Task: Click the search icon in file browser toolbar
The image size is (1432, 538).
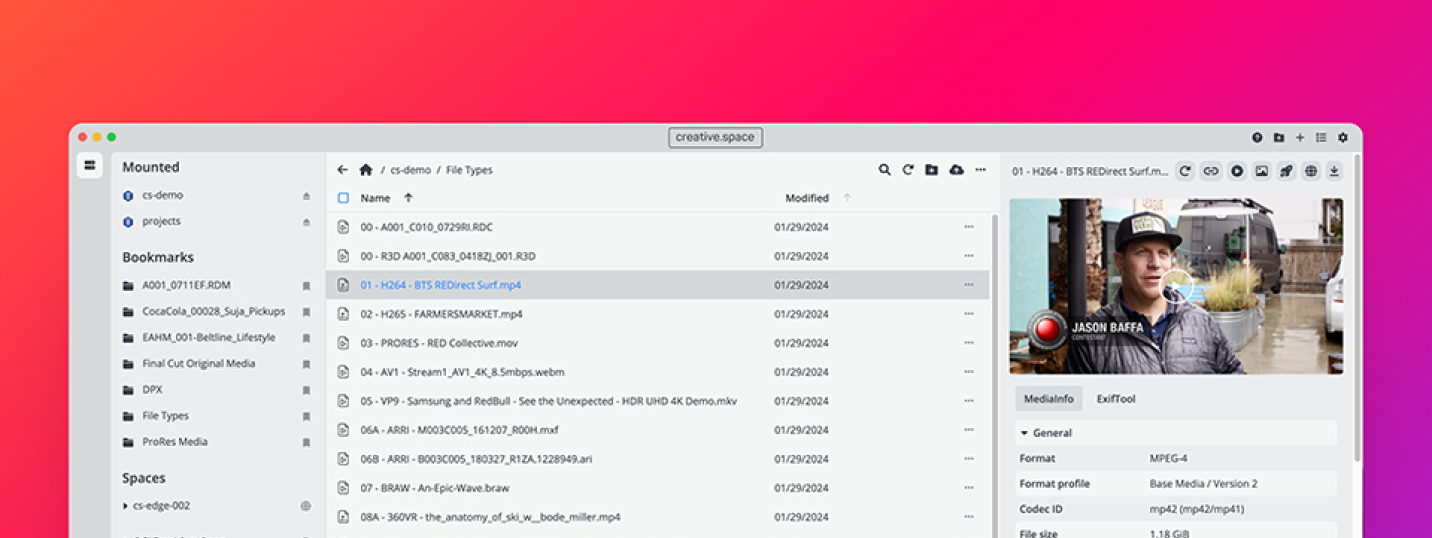Action: tap(884, 170)
